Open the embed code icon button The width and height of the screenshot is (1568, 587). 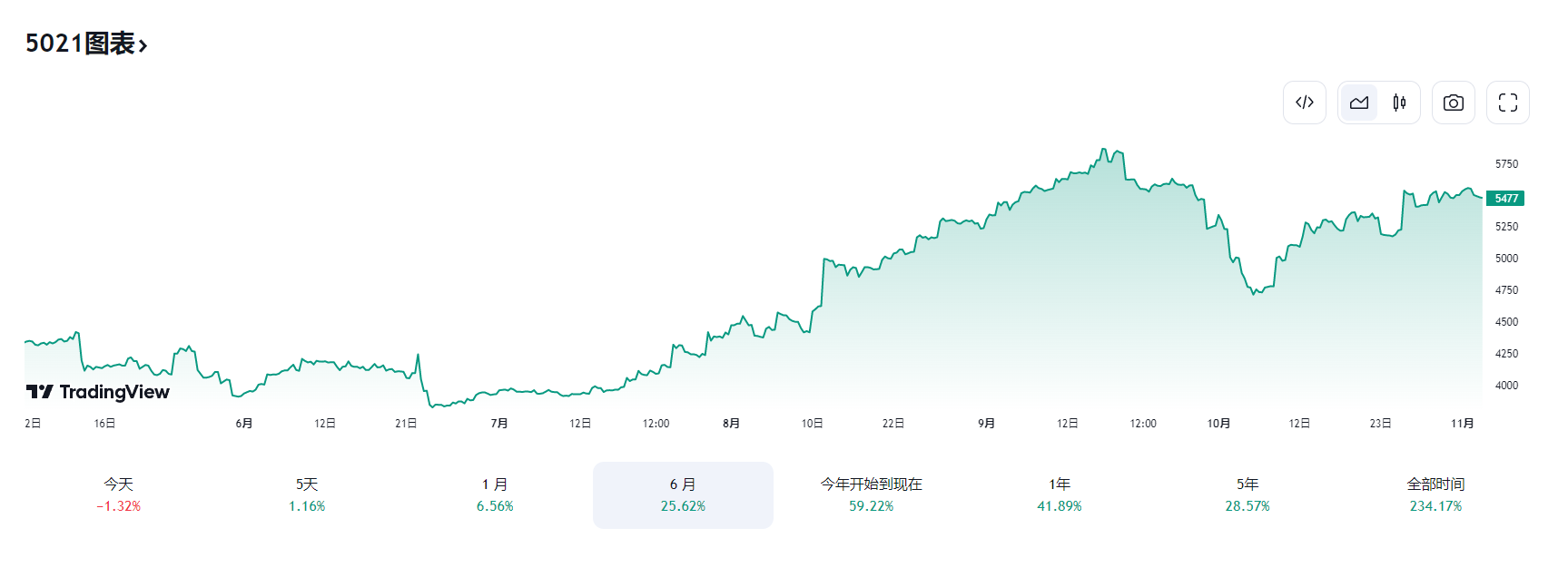[1304, 103]
